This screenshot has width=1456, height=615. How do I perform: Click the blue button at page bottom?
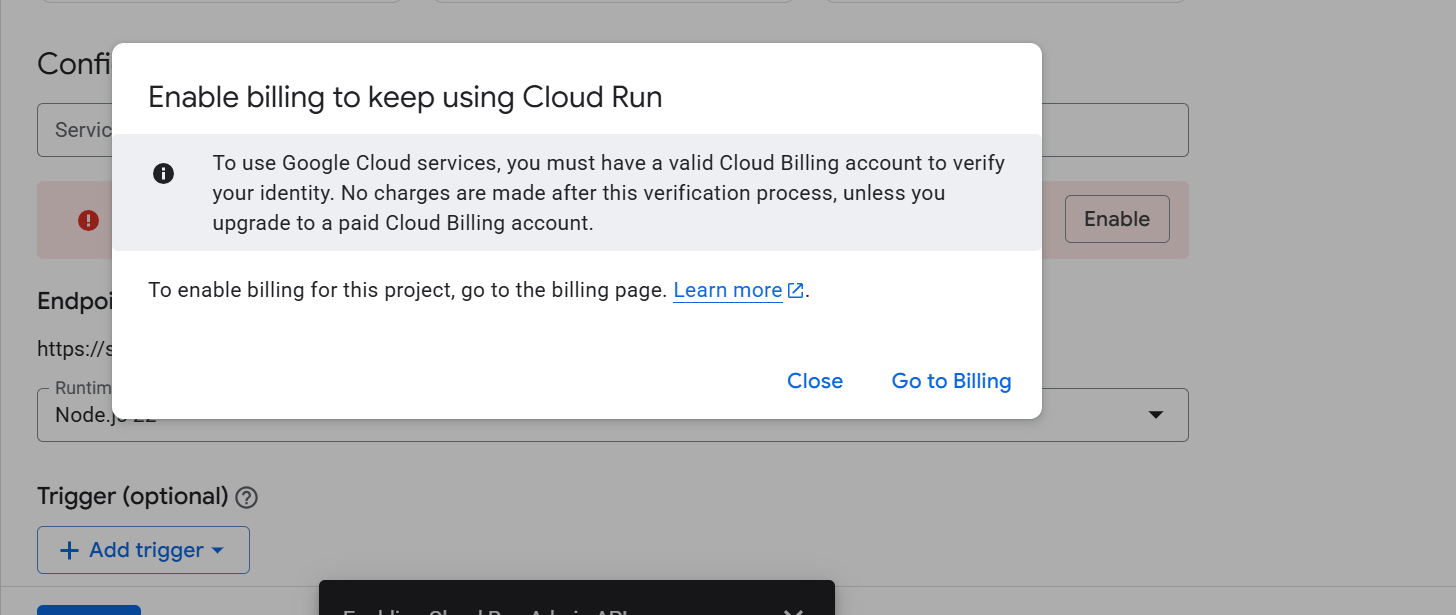point(89,610)
